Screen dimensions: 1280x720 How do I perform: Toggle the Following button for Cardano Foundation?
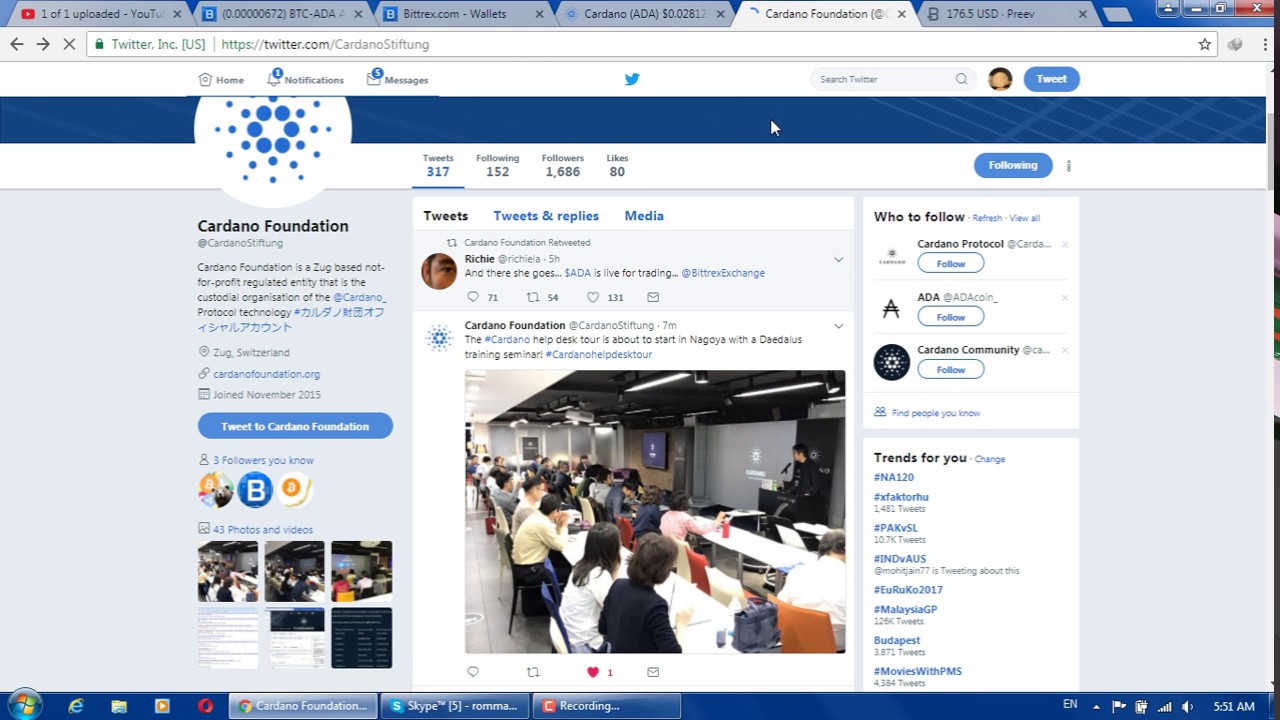(1013, 165)
